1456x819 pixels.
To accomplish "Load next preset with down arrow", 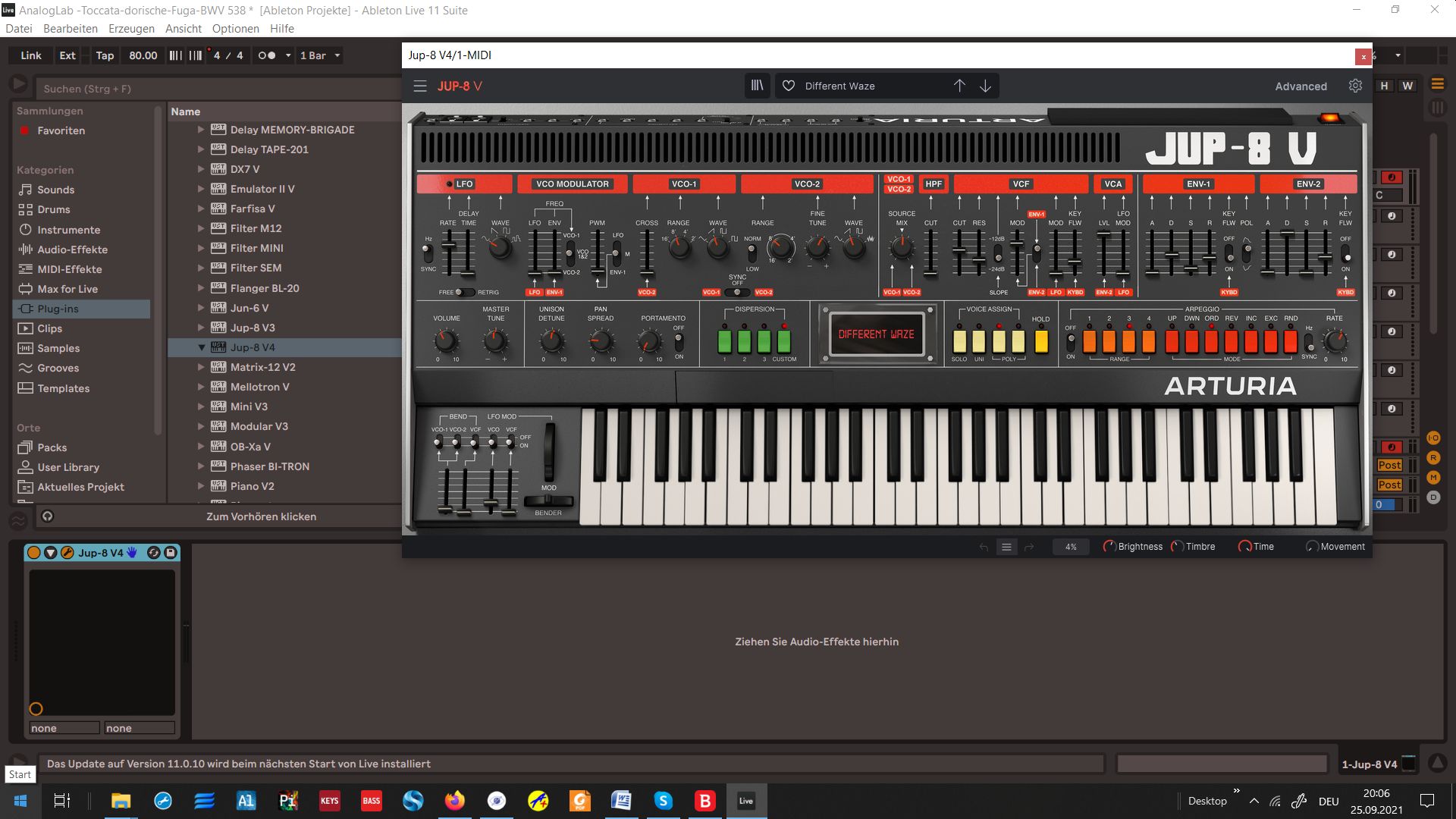I will pyautogui.click(x=985, y=86).
